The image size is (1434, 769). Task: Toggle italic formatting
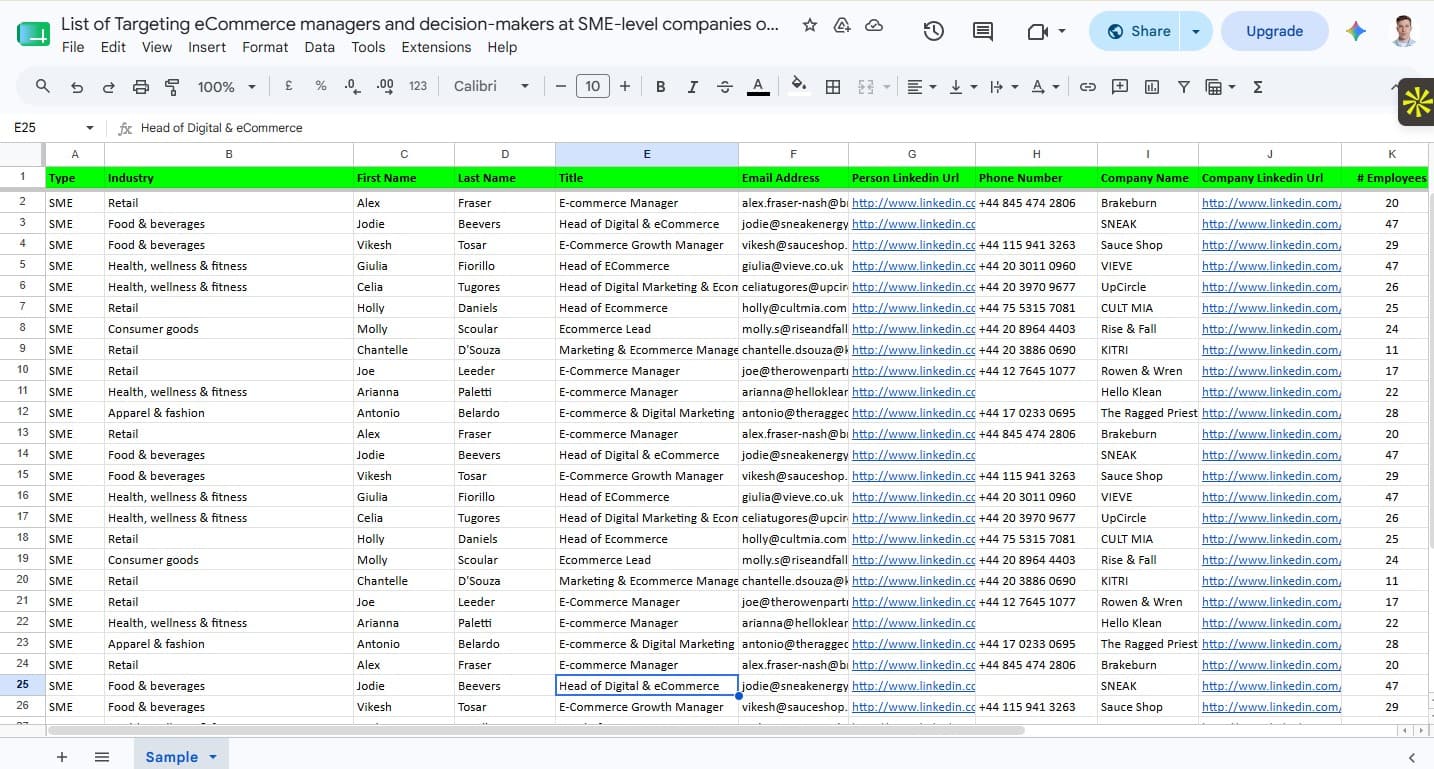point(692,87)
